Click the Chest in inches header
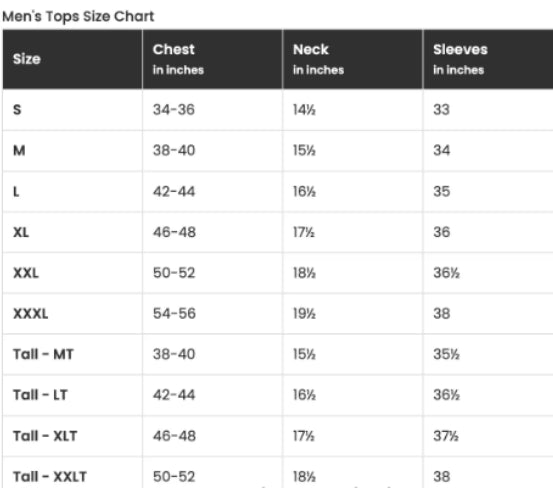Screen dimensions: 553x488 pyautogui.click(x=178, y=59)
